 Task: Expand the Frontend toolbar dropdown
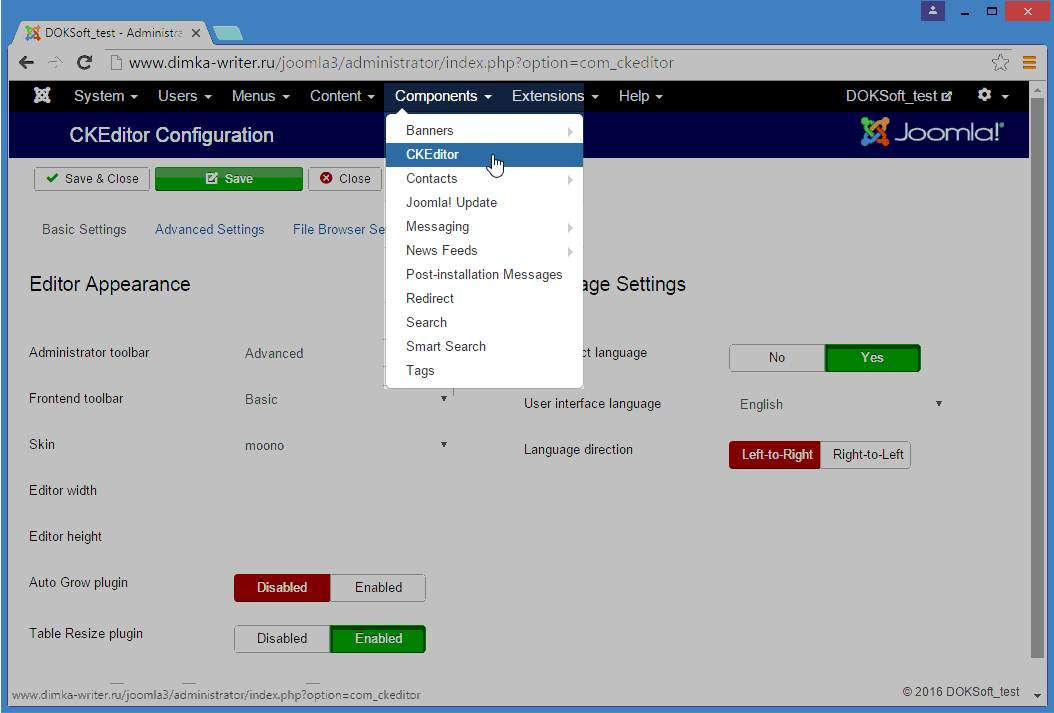[346, 399]
